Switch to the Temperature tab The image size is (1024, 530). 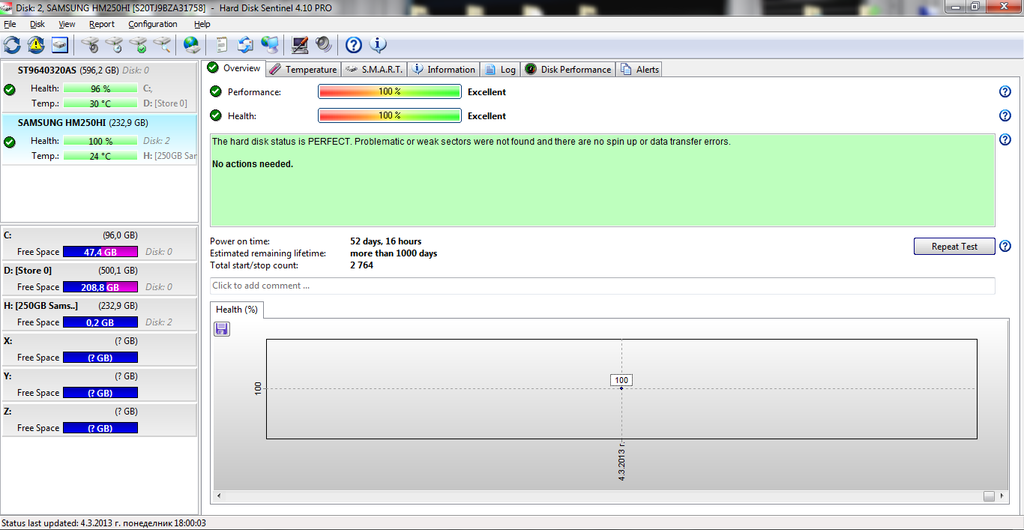pos(303,69)
